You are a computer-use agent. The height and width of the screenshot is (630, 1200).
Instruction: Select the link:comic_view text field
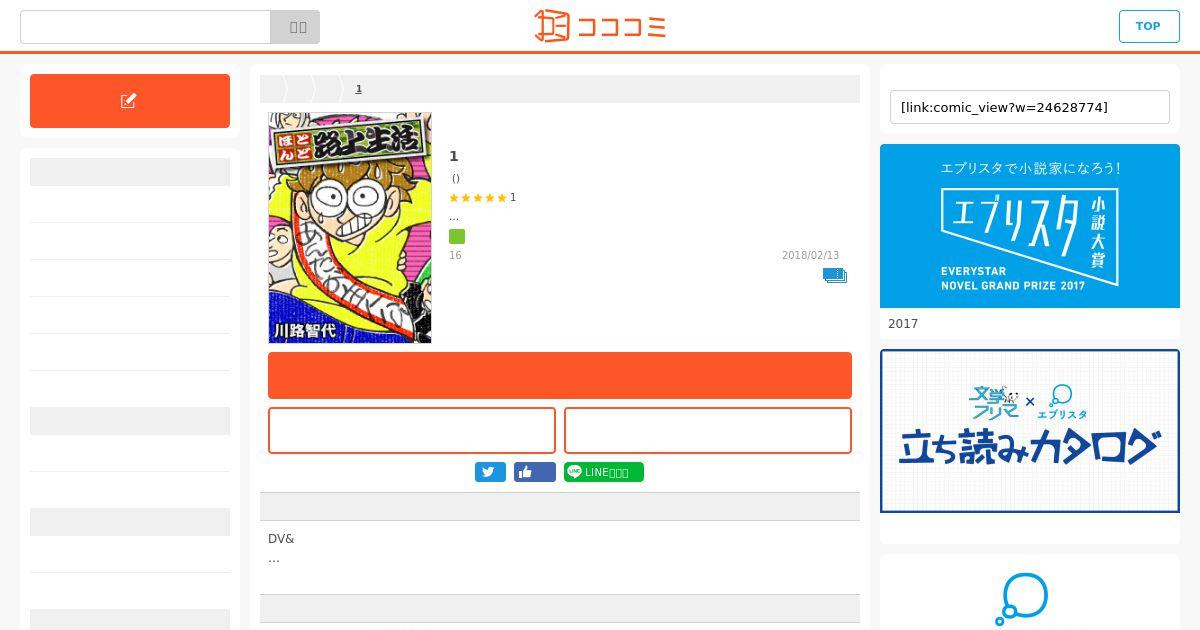1030,107
